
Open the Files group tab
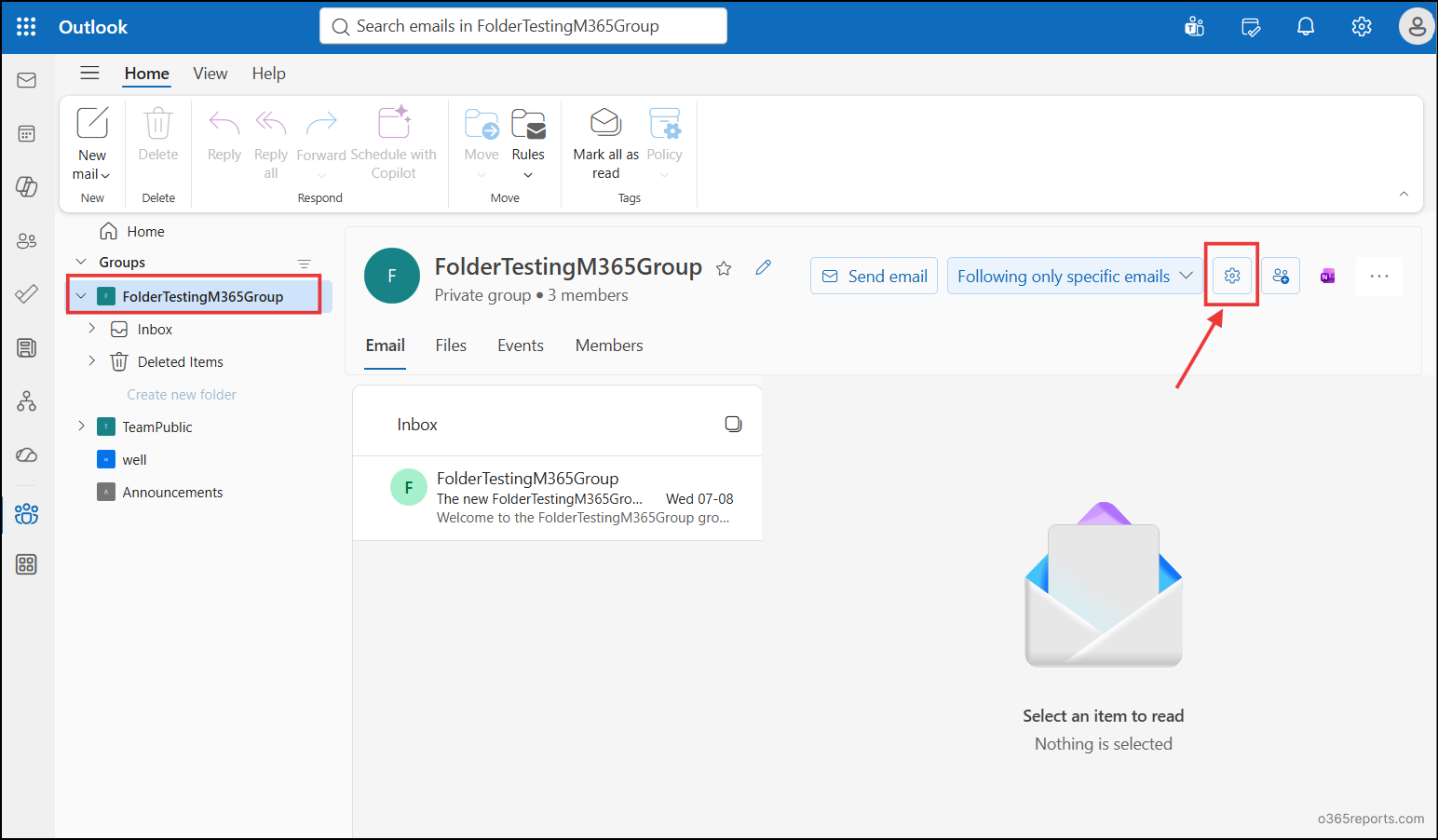pyautogui.click(x=451, y=345)
